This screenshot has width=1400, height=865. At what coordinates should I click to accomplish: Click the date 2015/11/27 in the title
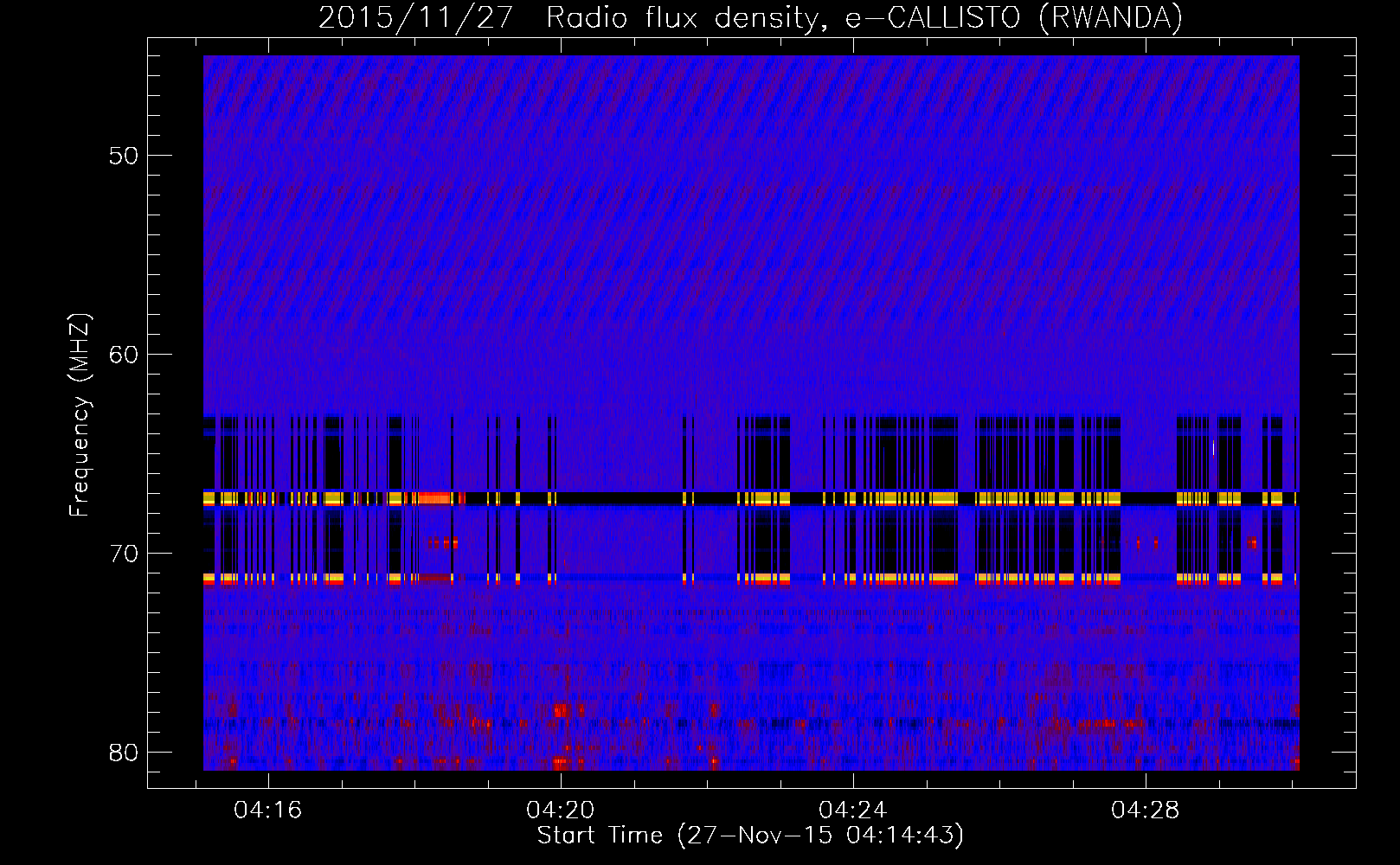tap(415, 17)
